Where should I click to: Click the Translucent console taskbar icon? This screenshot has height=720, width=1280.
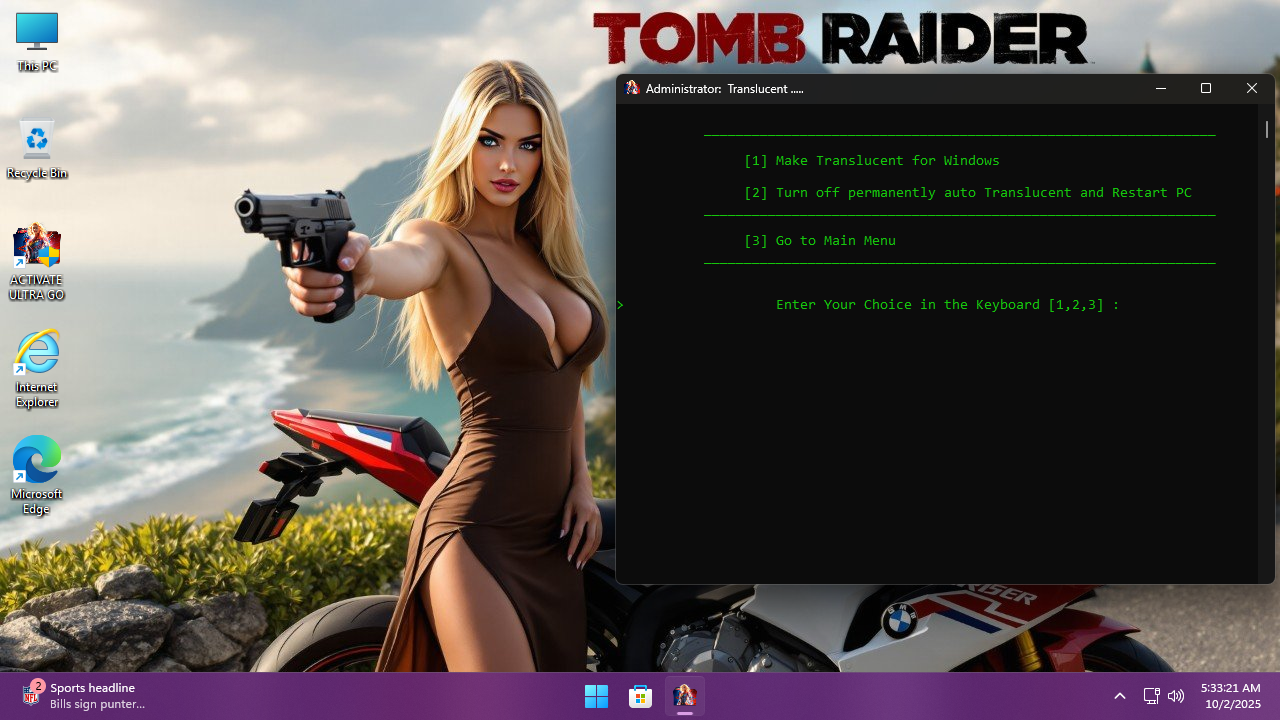click(x=684, y=696)
